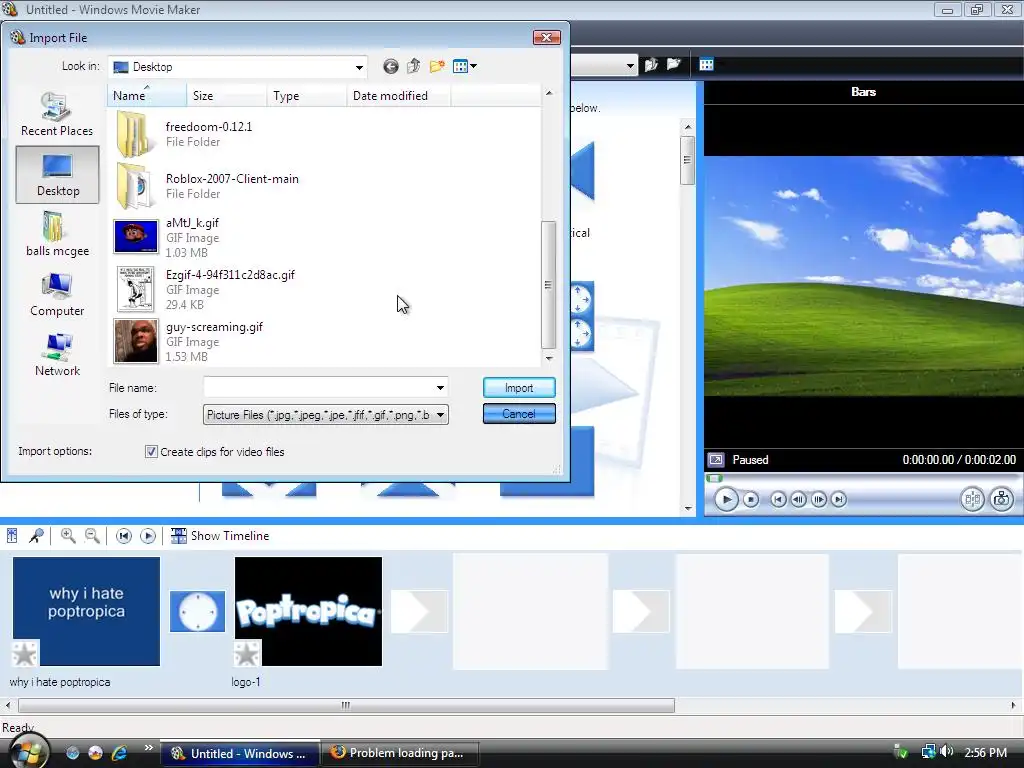Click the preview seek bar
1024x768 pixels.
863,478
